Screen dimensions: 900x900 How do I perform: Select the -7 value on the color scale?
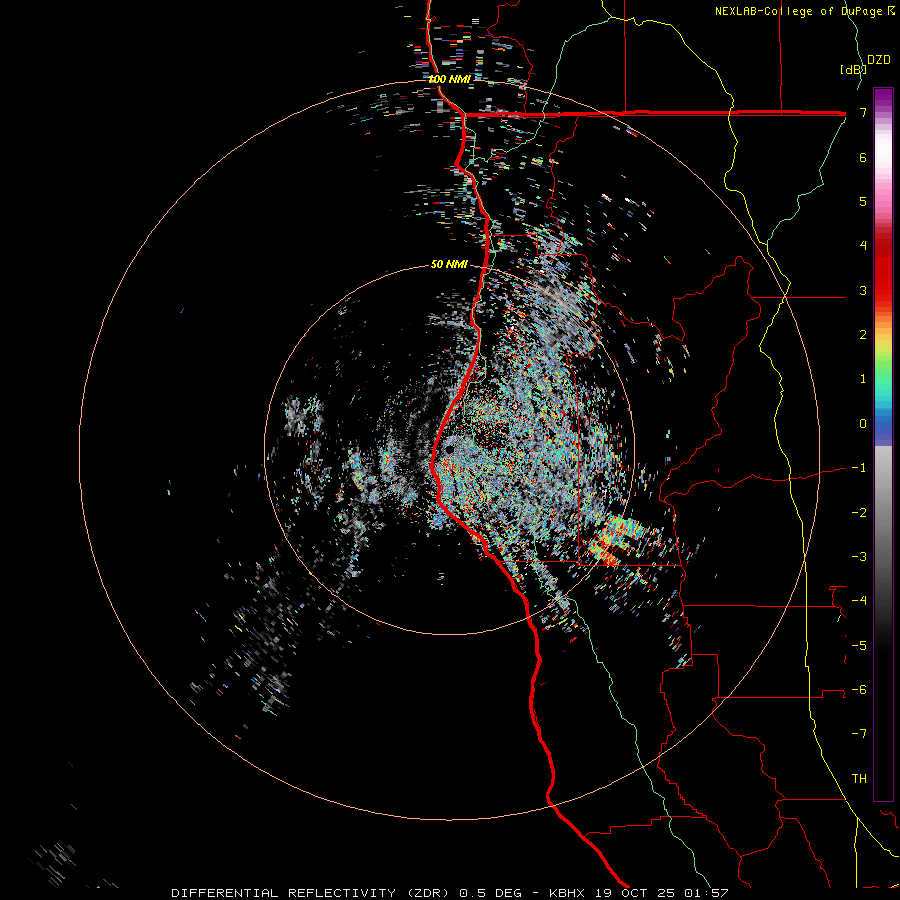(859, 734)
